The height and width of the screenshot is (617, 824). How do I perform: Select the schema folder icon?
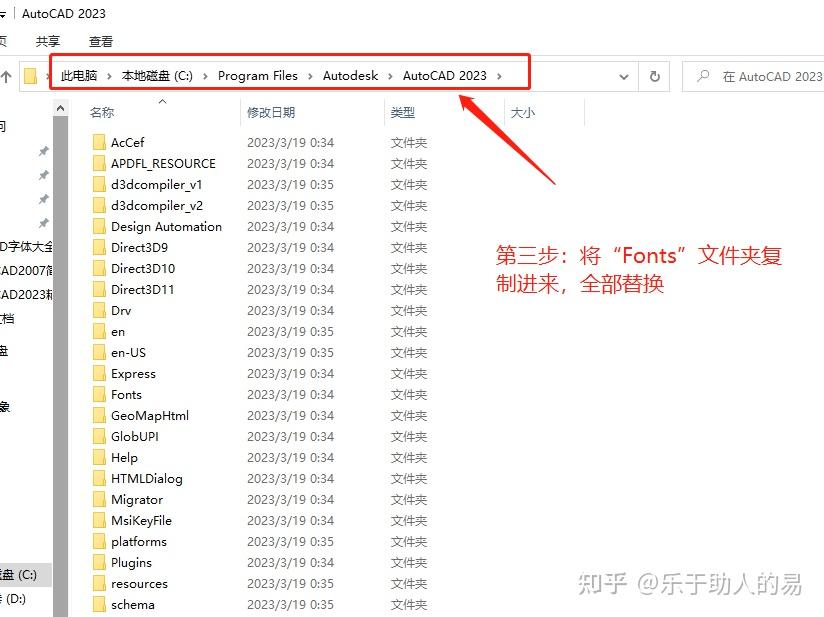(x=99, y=605)
